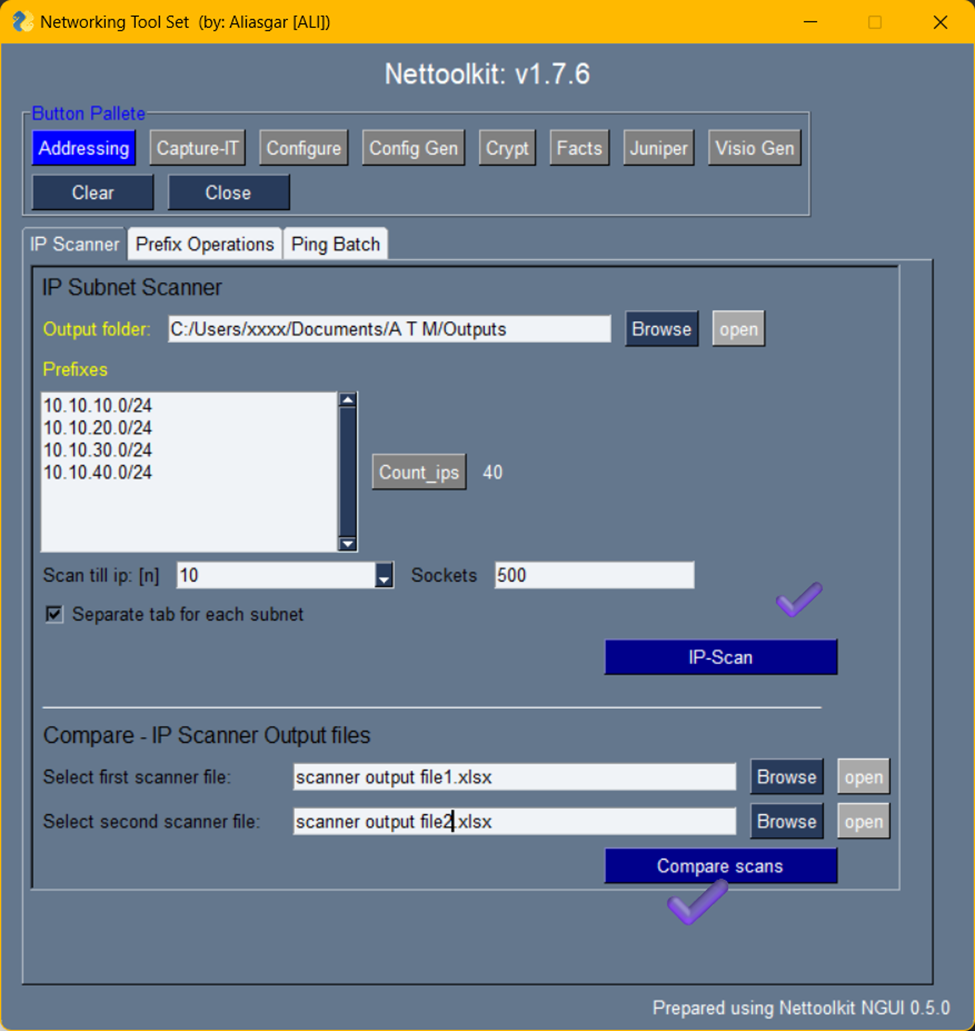Select the Addressing palette button
This screenshot has width=975, height=1031.
tap(83, 148)
